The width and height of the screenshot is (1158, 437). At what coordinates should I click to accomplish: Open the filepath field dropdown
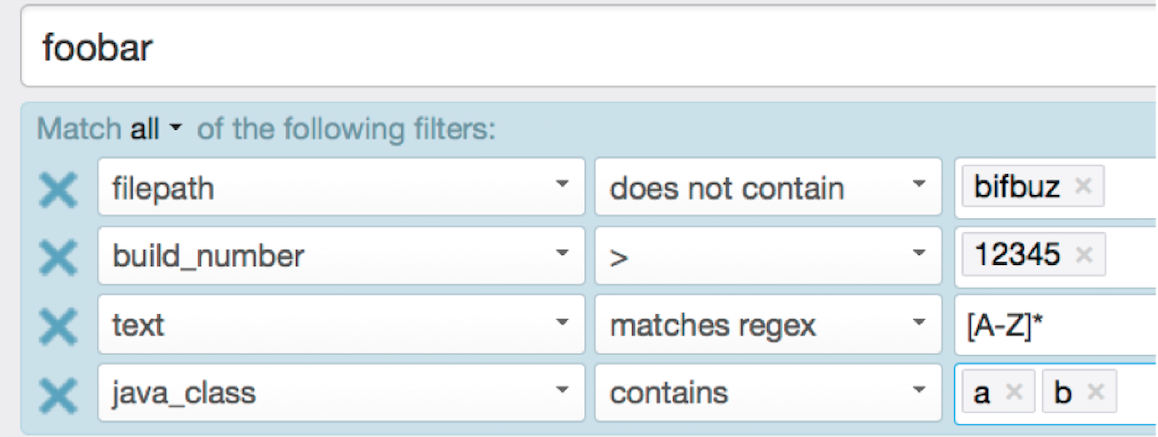point(340,187)
